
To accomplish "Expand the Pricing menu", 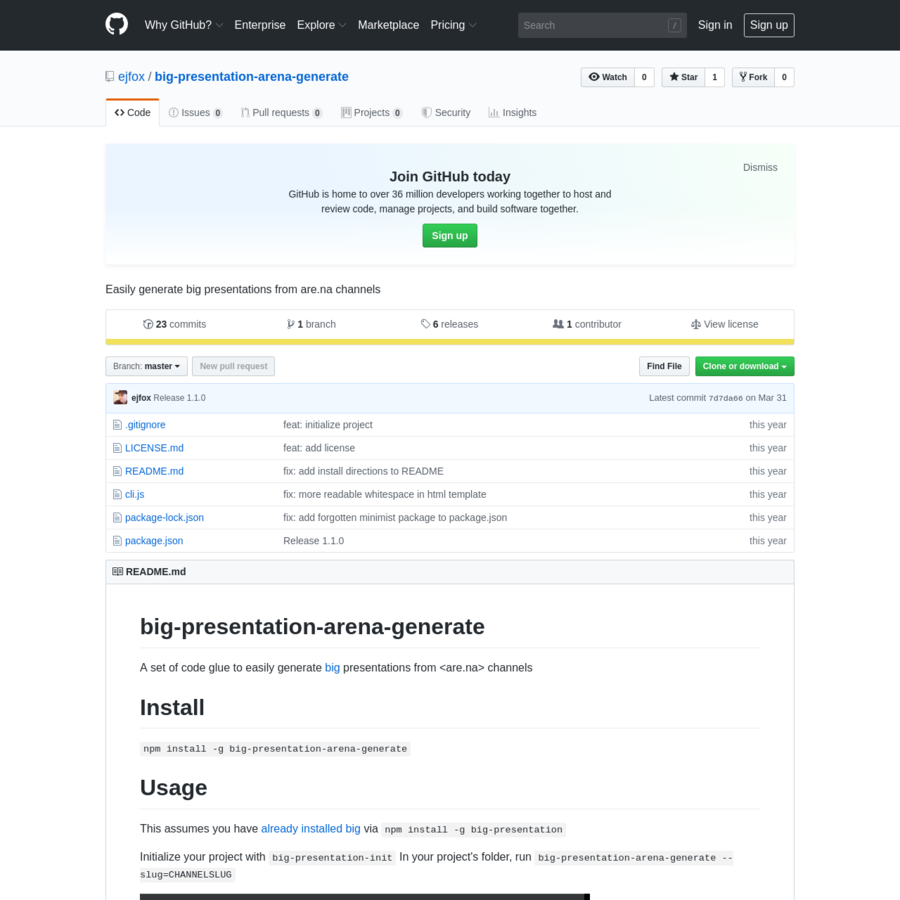I will [x=453, y=25].
